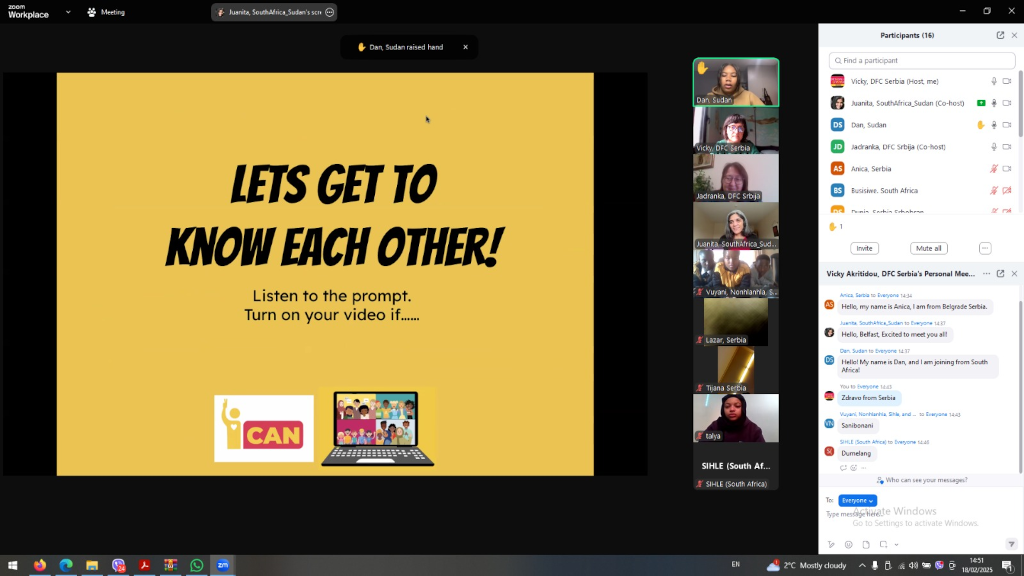Toggle microphone for Vicky, DFC Serbia

coord(993,81)
